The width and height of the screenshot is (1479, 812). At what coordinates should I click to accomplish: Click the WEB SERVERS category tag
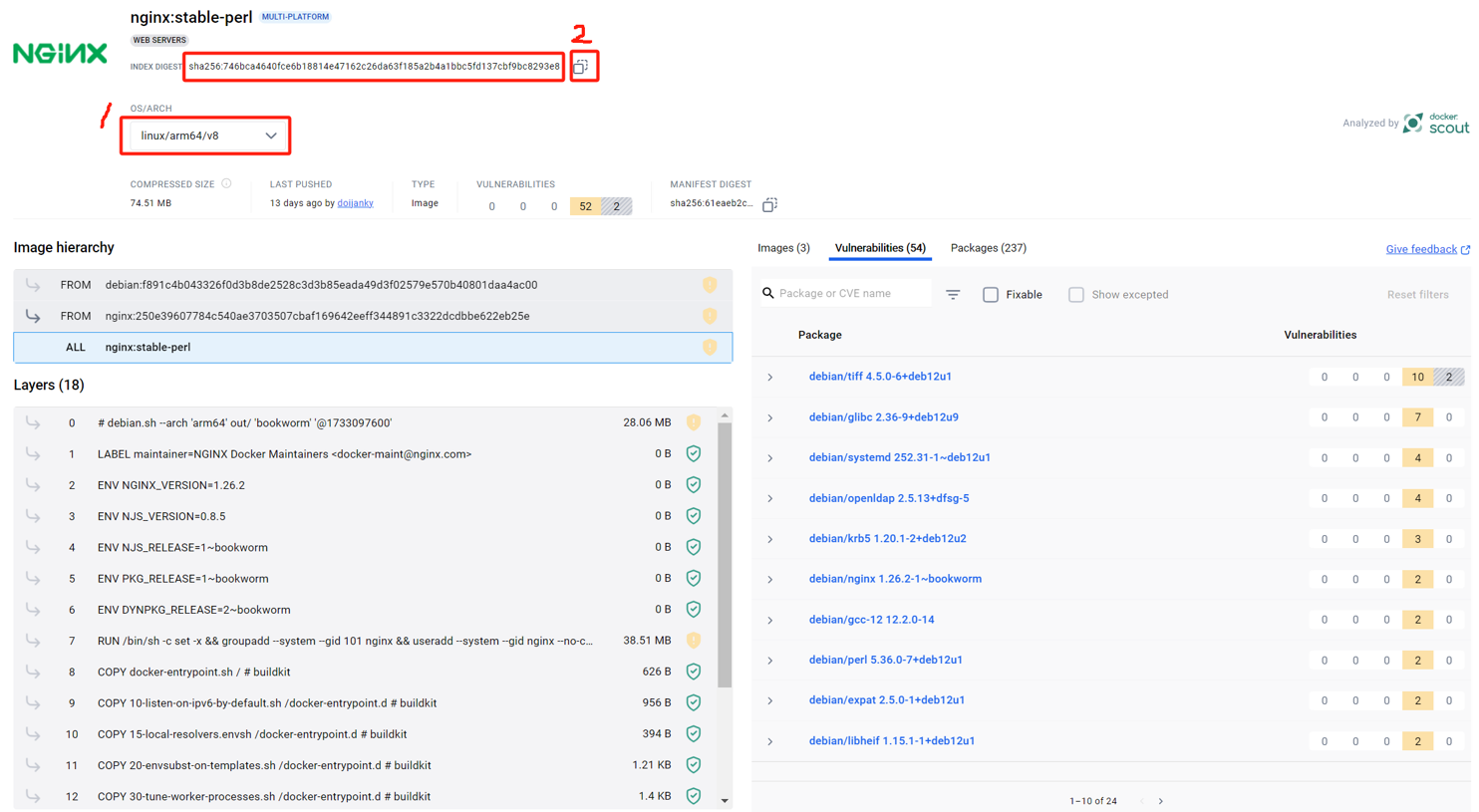(159, 40)
